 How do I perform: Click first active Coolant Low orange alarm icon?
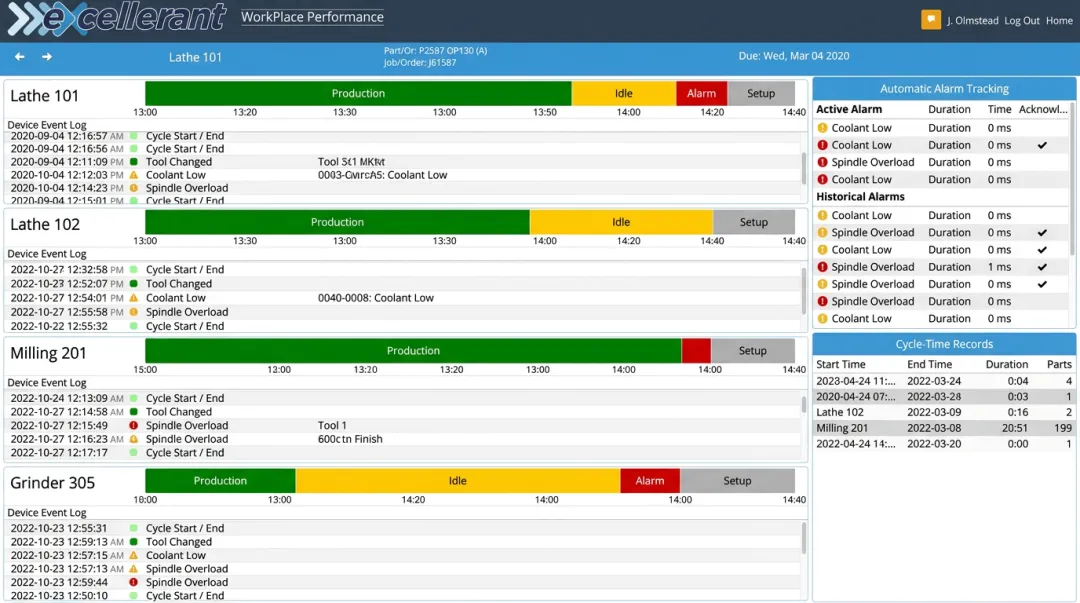coord(822,127)
